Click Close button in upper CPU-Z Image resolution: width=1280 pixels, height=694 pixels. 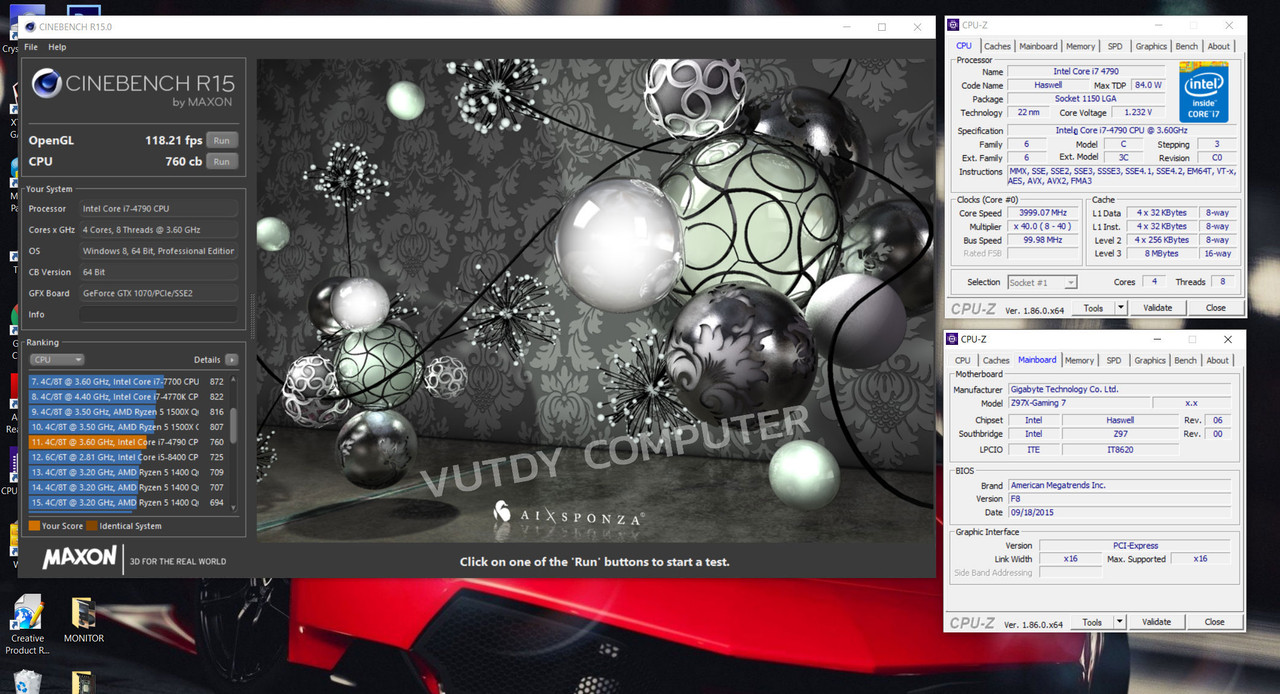pos(1215,308)
